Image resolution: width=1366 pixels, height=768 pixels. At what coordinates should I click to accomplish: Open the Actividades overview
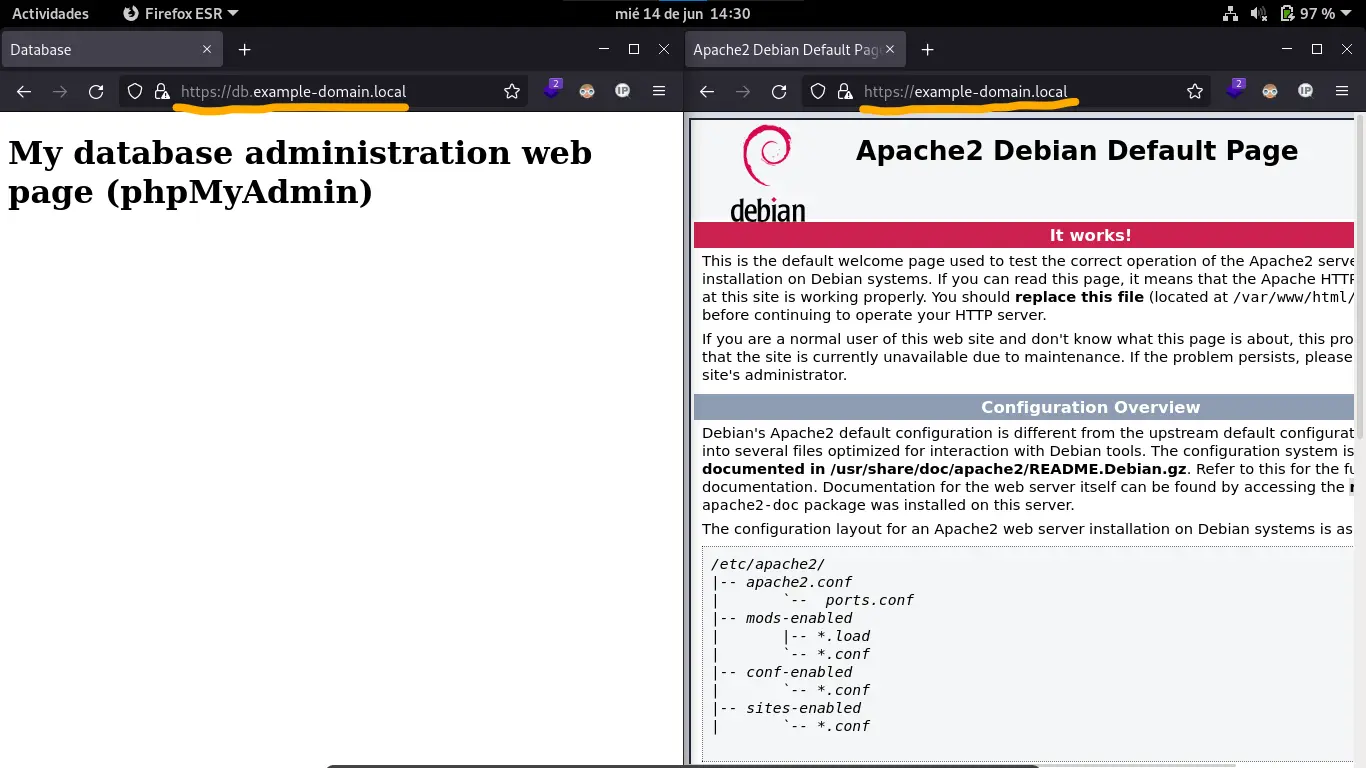pos(50,14)
